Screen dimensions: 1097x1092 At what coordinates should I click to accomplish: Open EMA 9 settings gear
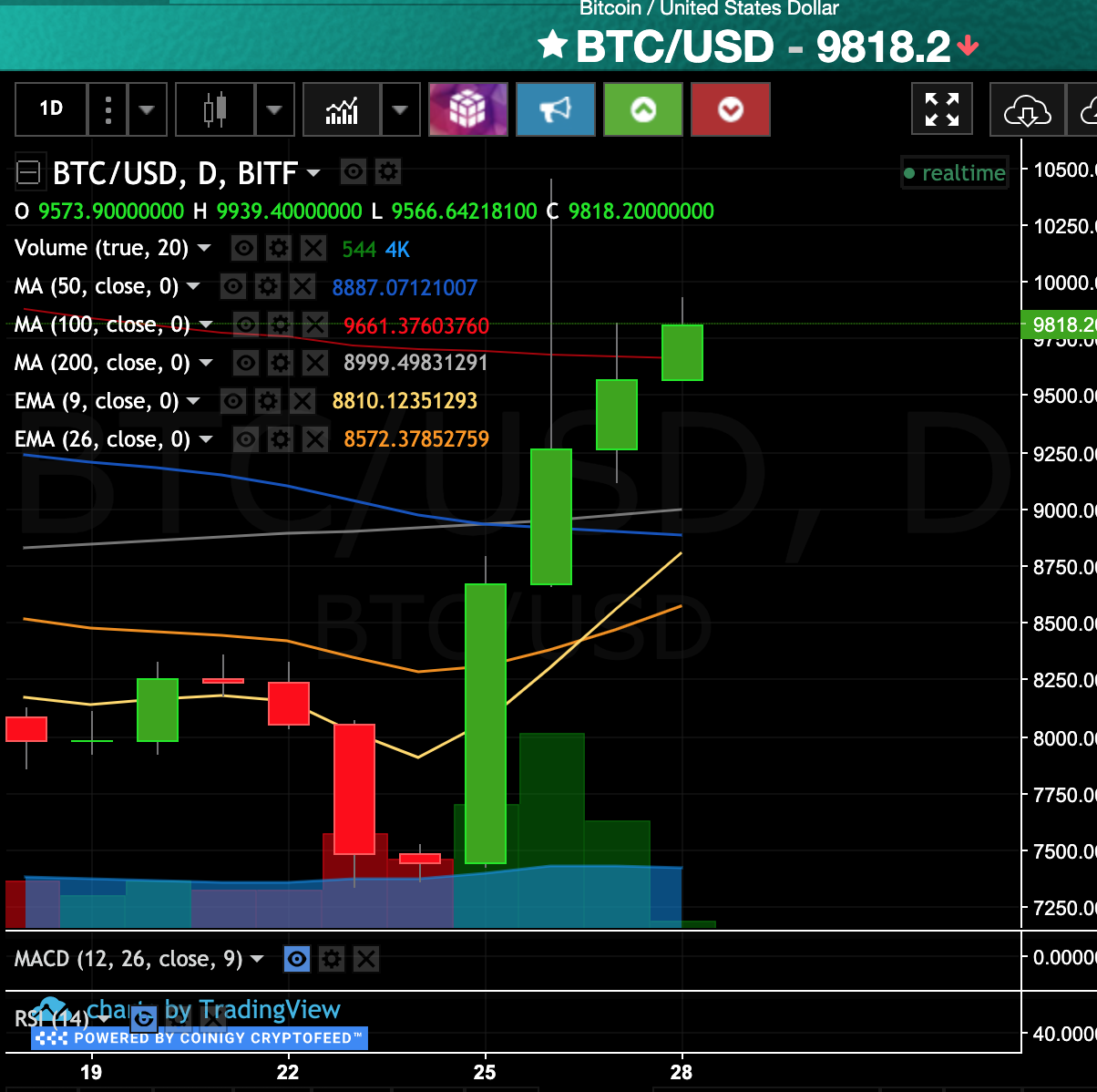coord(268,401)
